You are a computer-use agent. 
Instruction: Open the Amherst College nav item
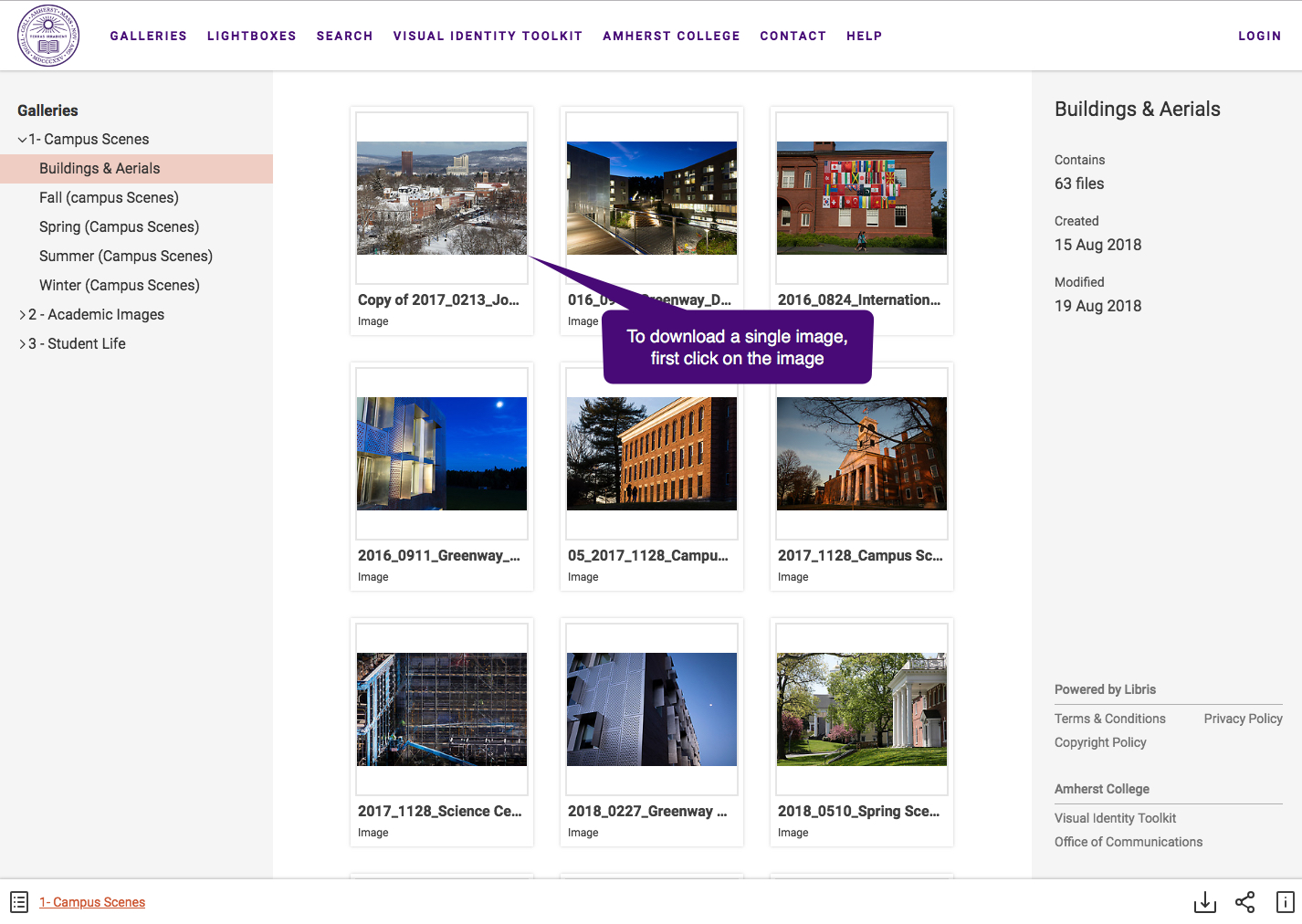click(x=671, y=36)
